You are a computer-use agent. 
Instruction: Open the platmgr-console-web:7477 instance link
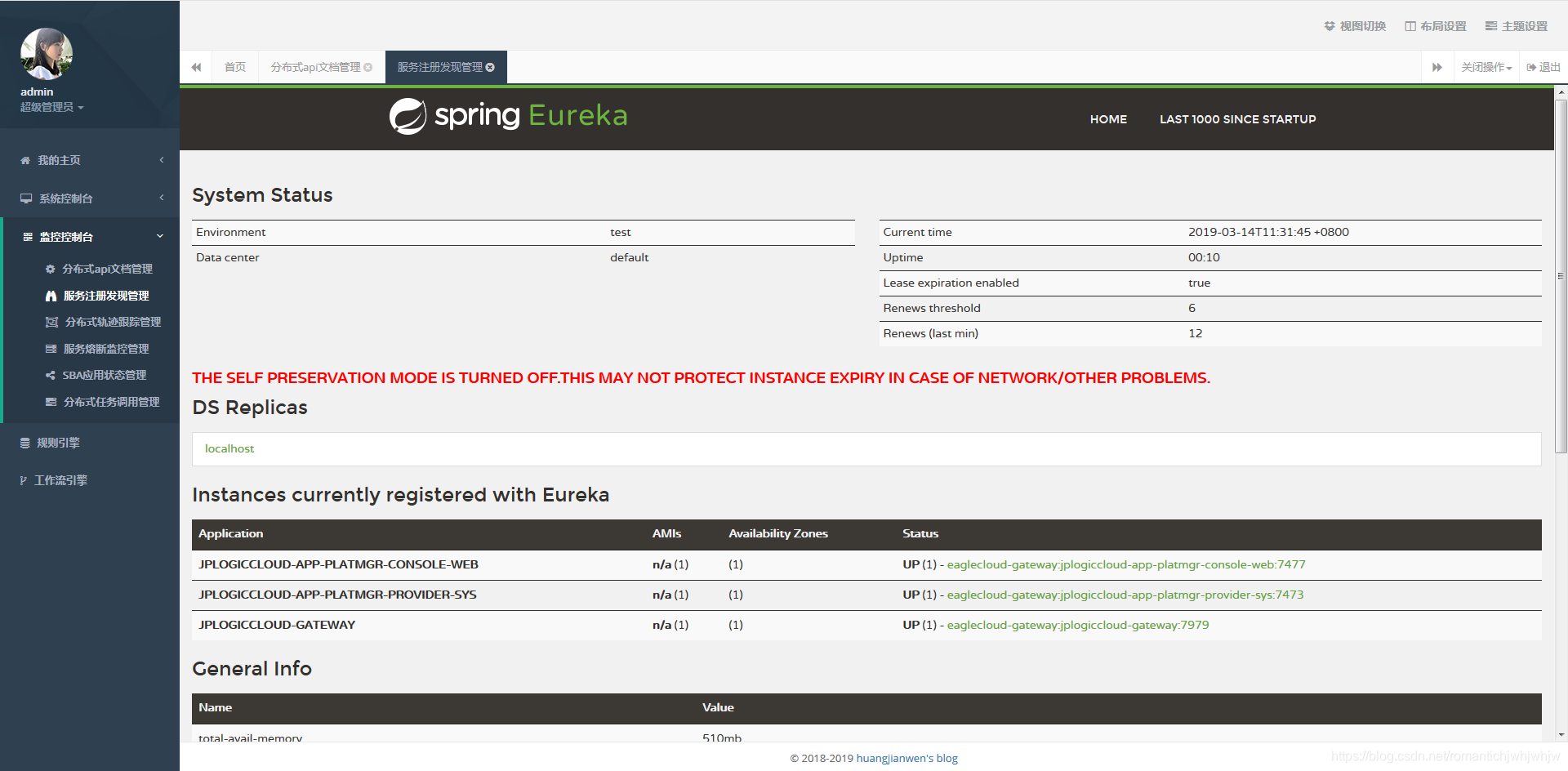1126,564
